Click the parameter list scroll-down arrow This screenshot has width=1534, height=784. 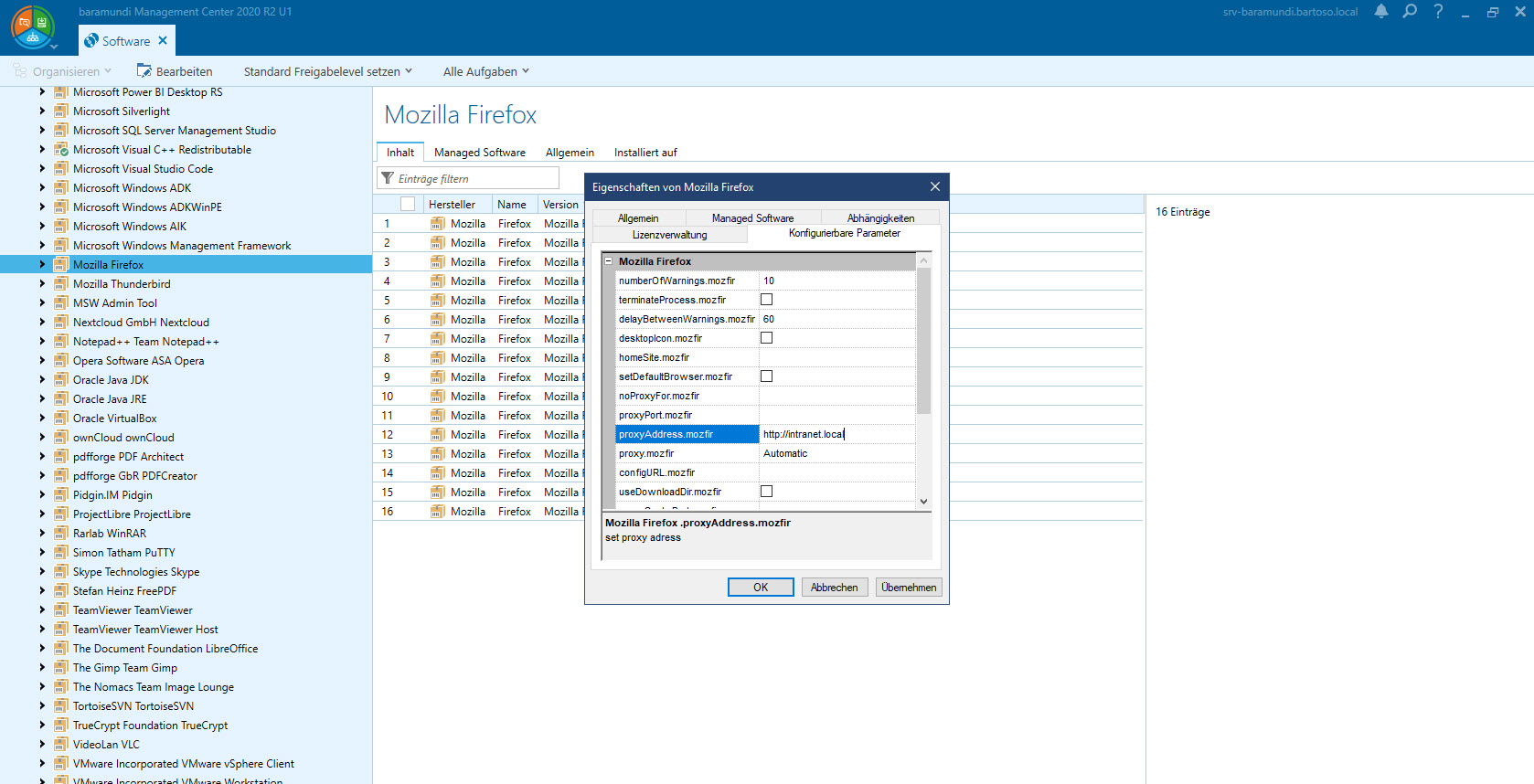point(923,501)
